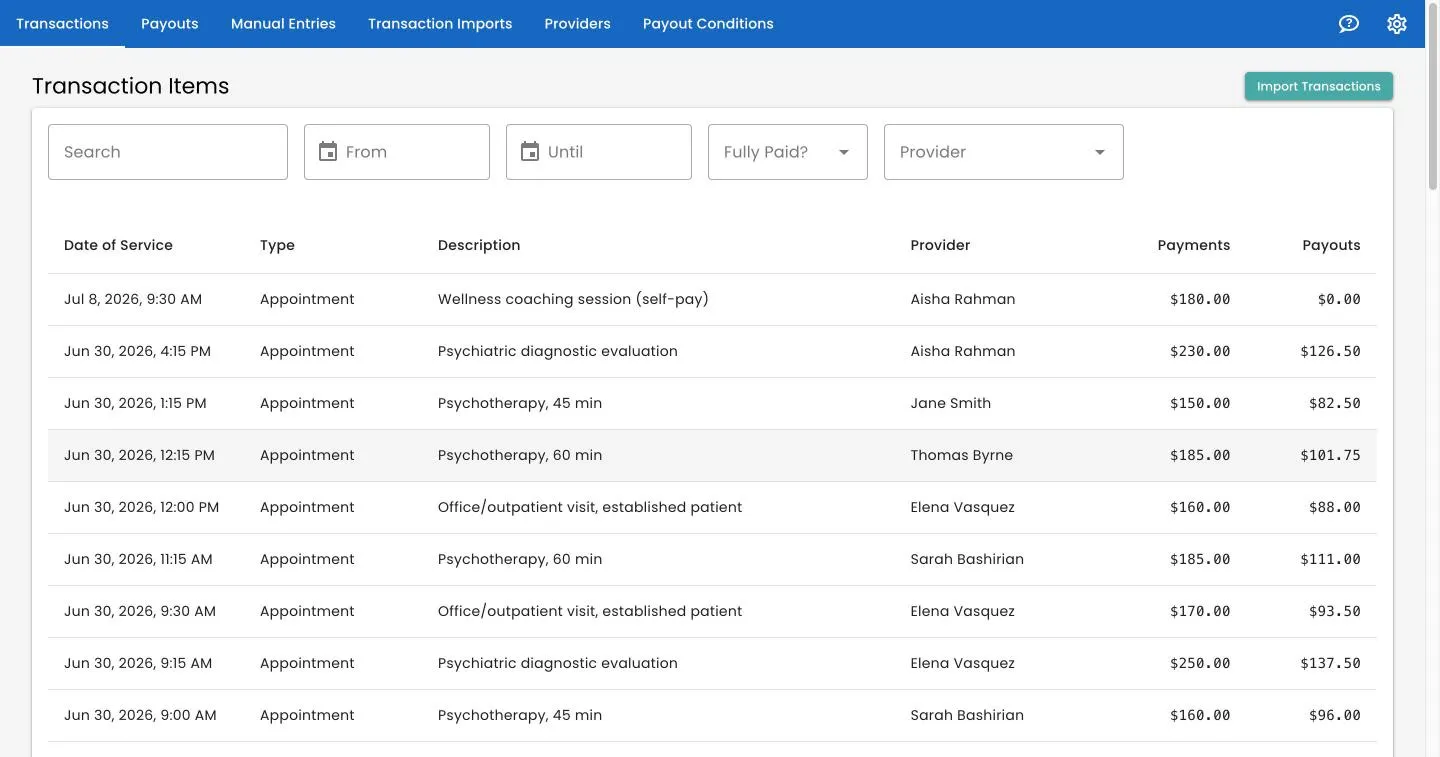Switch to the Transactions tab

tap(62, 24)
